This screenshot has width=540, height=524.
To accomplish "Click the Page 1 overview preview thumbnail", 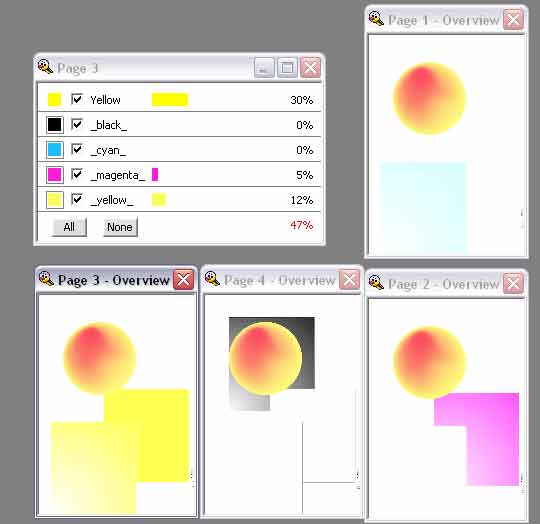I will coord(446,145).
